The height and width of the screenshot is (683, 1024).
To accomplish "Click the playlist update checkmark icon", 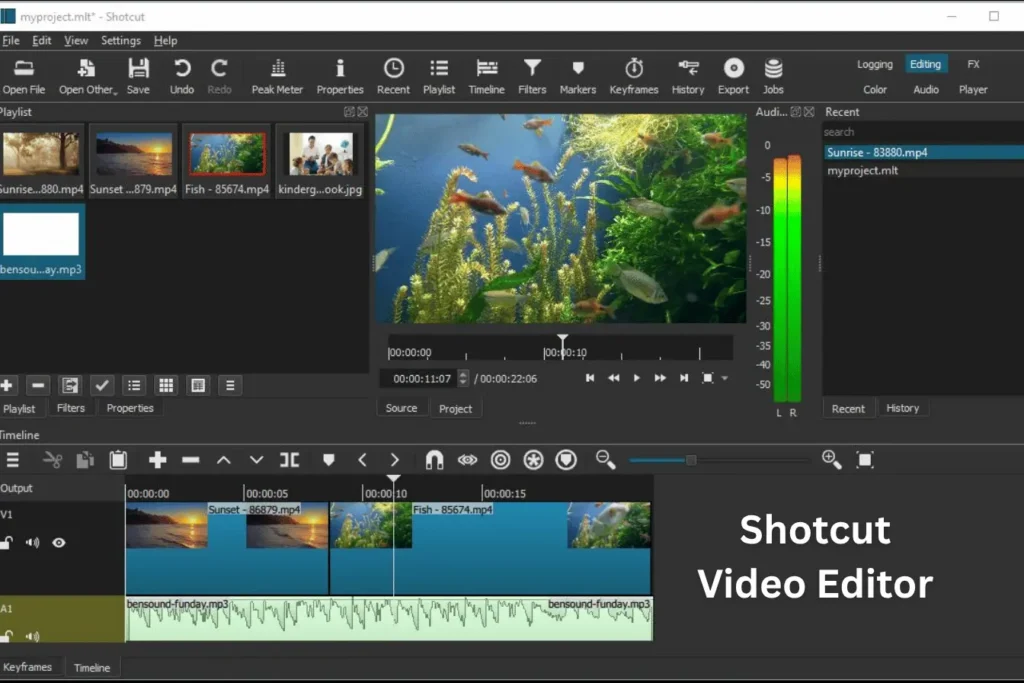I will (x=102, y=385).
